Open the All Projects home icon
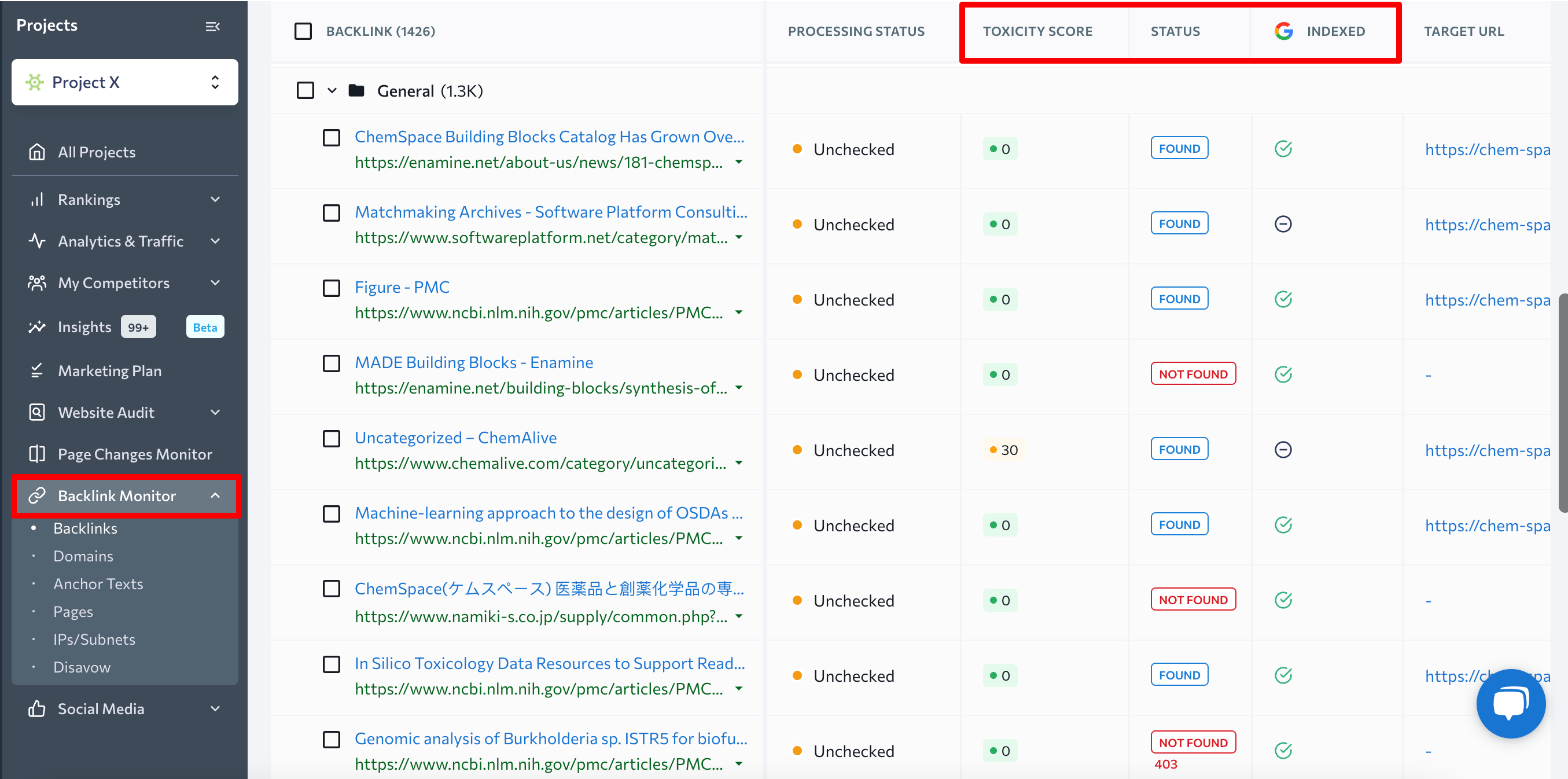This screenshot has width=1568, height=779. pyautogui.click(x=36, y=152)
